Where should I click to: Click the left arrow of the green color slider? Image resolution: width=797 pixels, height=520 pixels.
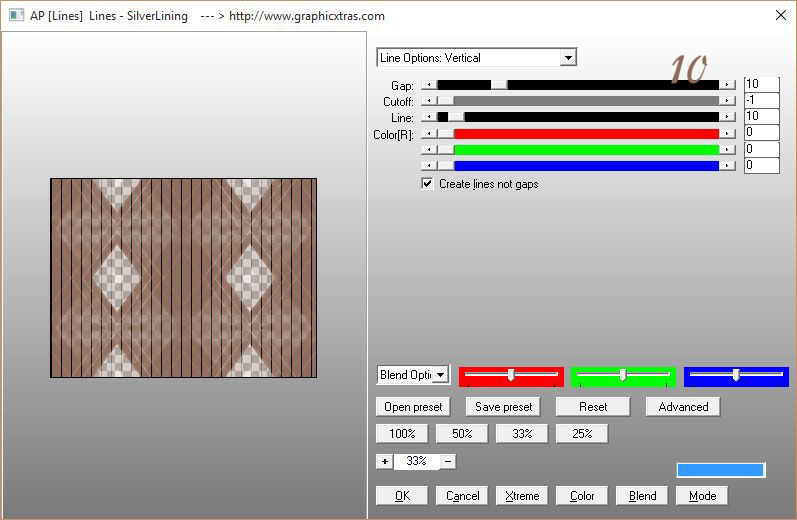coord(429,150)
